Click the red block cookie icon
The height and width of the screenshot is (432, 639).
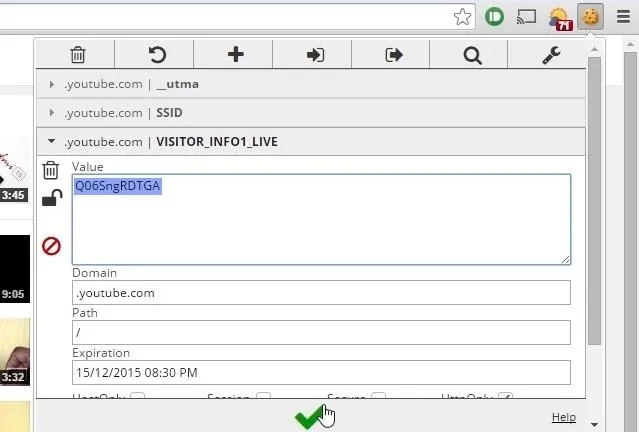click(x=51, y=246)
